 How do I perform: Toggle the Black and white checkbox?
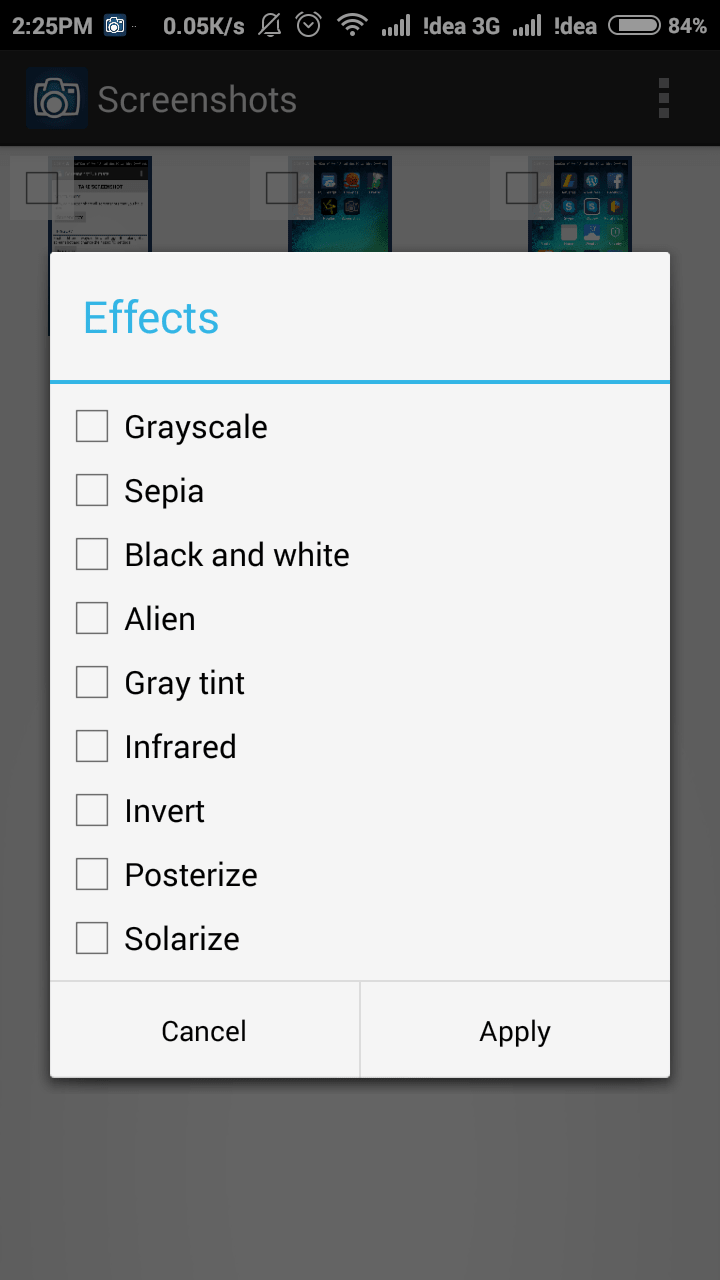click(x=92, y=555)
